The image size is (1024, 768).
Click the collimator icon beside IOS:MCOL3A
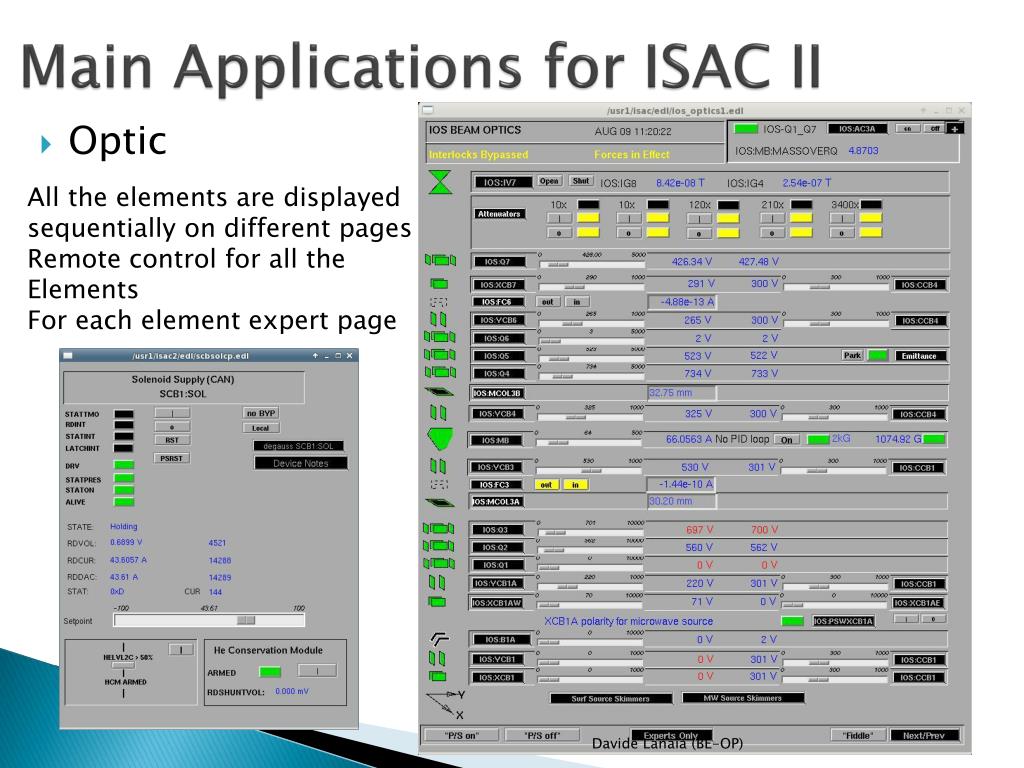point(440,502)
